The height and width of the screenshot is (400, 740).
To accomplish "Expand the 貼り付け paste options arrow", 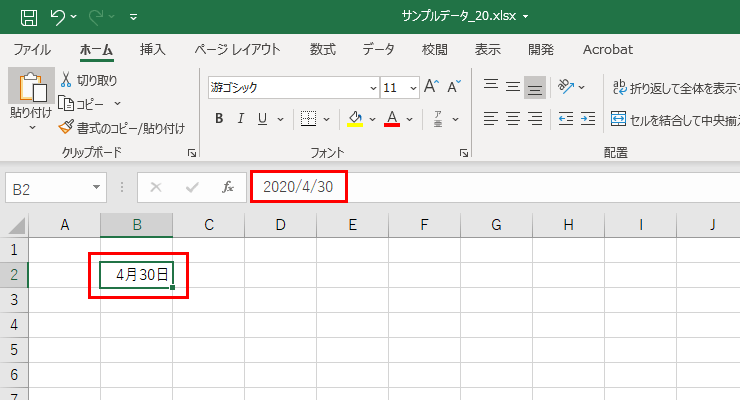I will (x=32, y=127).
